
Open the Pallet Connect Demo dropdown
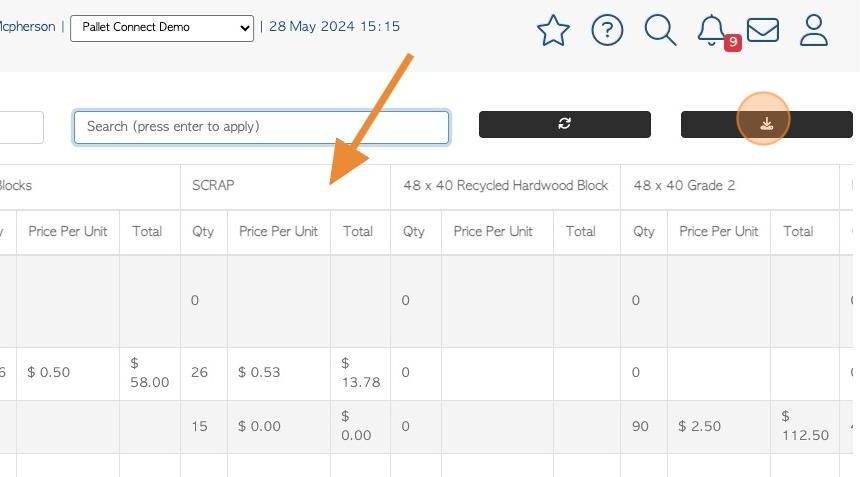pos(162,28)
